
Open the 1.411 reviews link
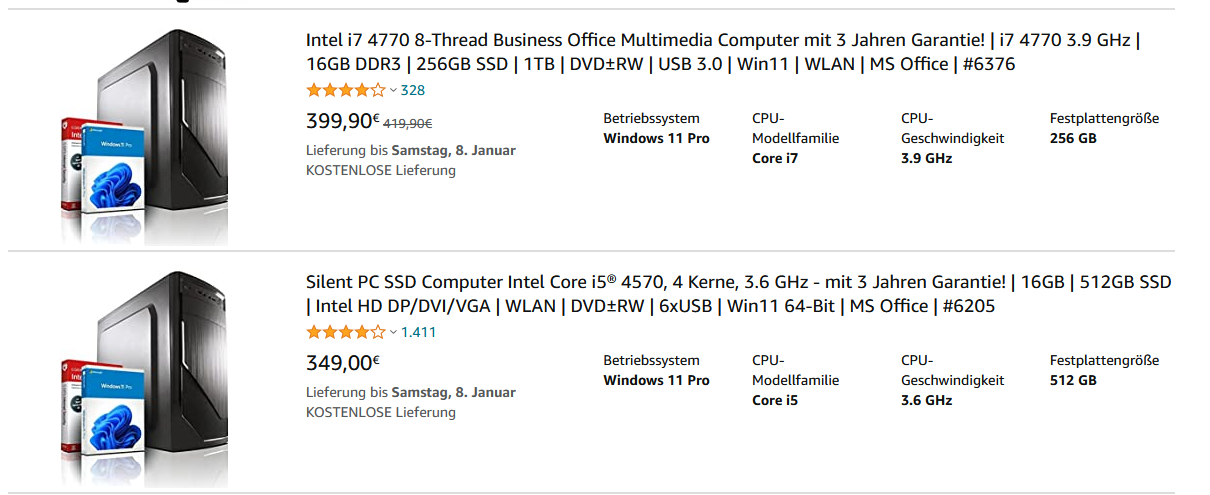(418, 332)
